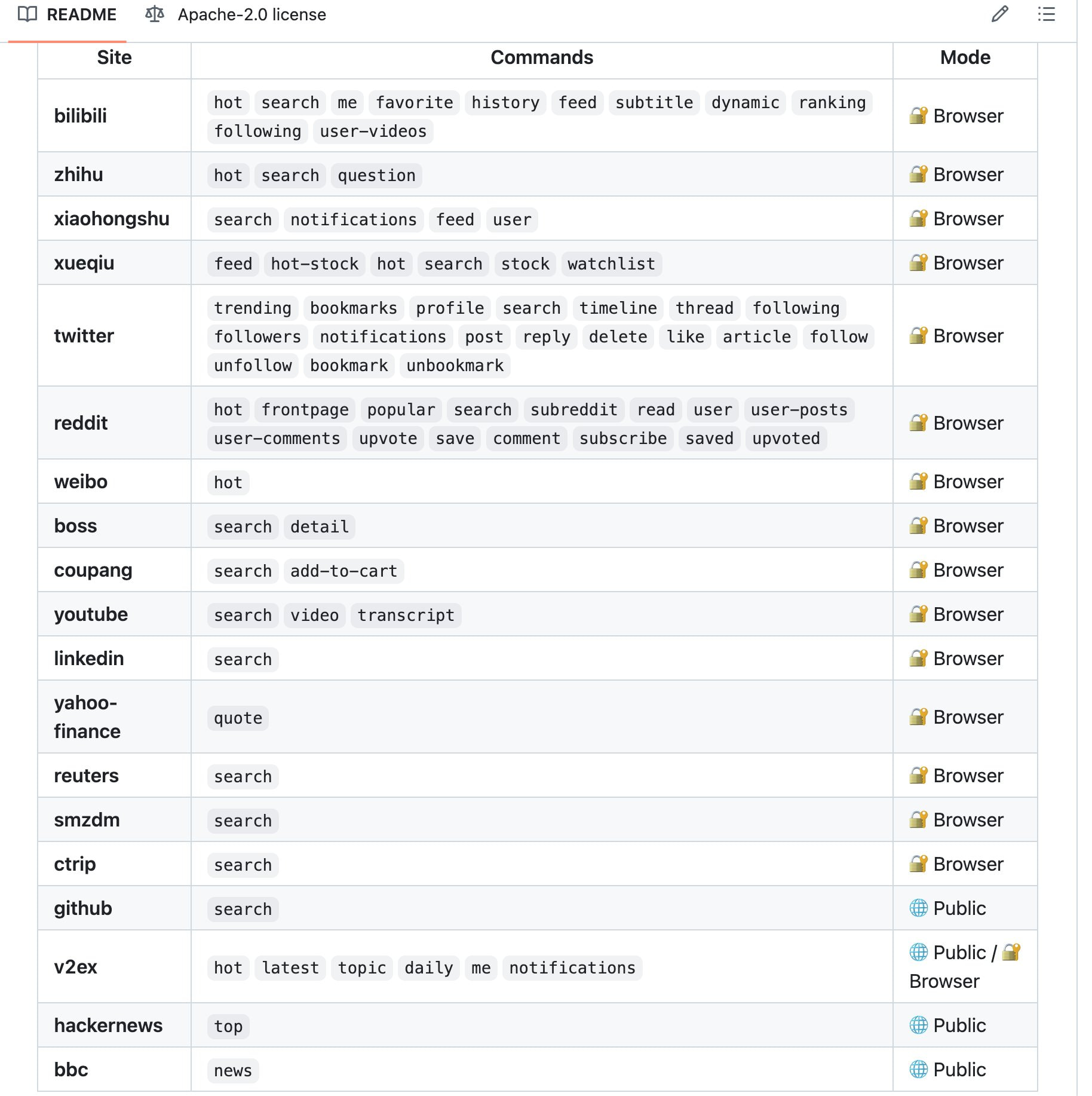Click the Commands column header
The image size is (1092, 1096).
coord(542,57)
